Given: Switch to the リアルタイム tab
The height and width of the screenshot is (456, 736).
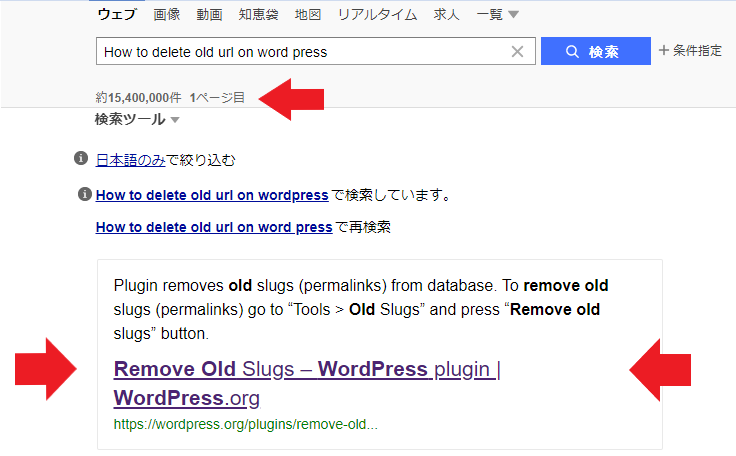Looking at the screenshot, I should pyautogui.click(x=377, y=15).
